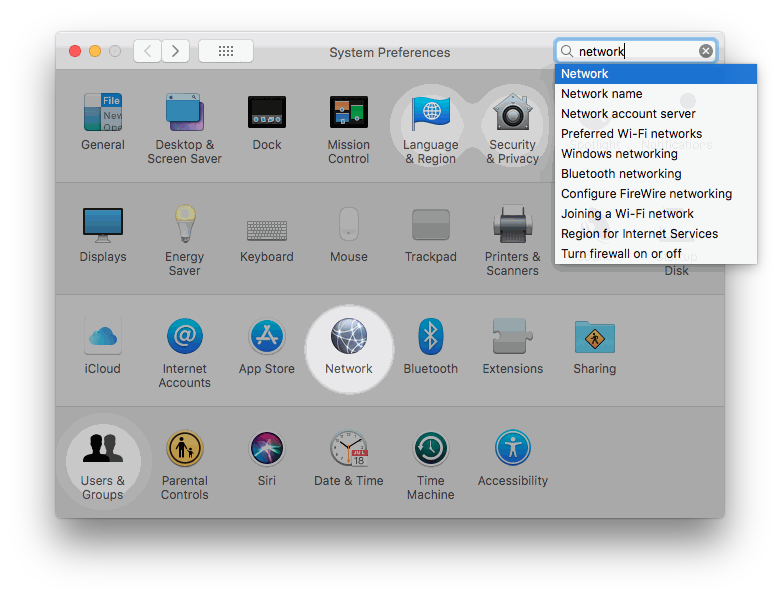Go back with the left arrow button

(x=148, y=51)
